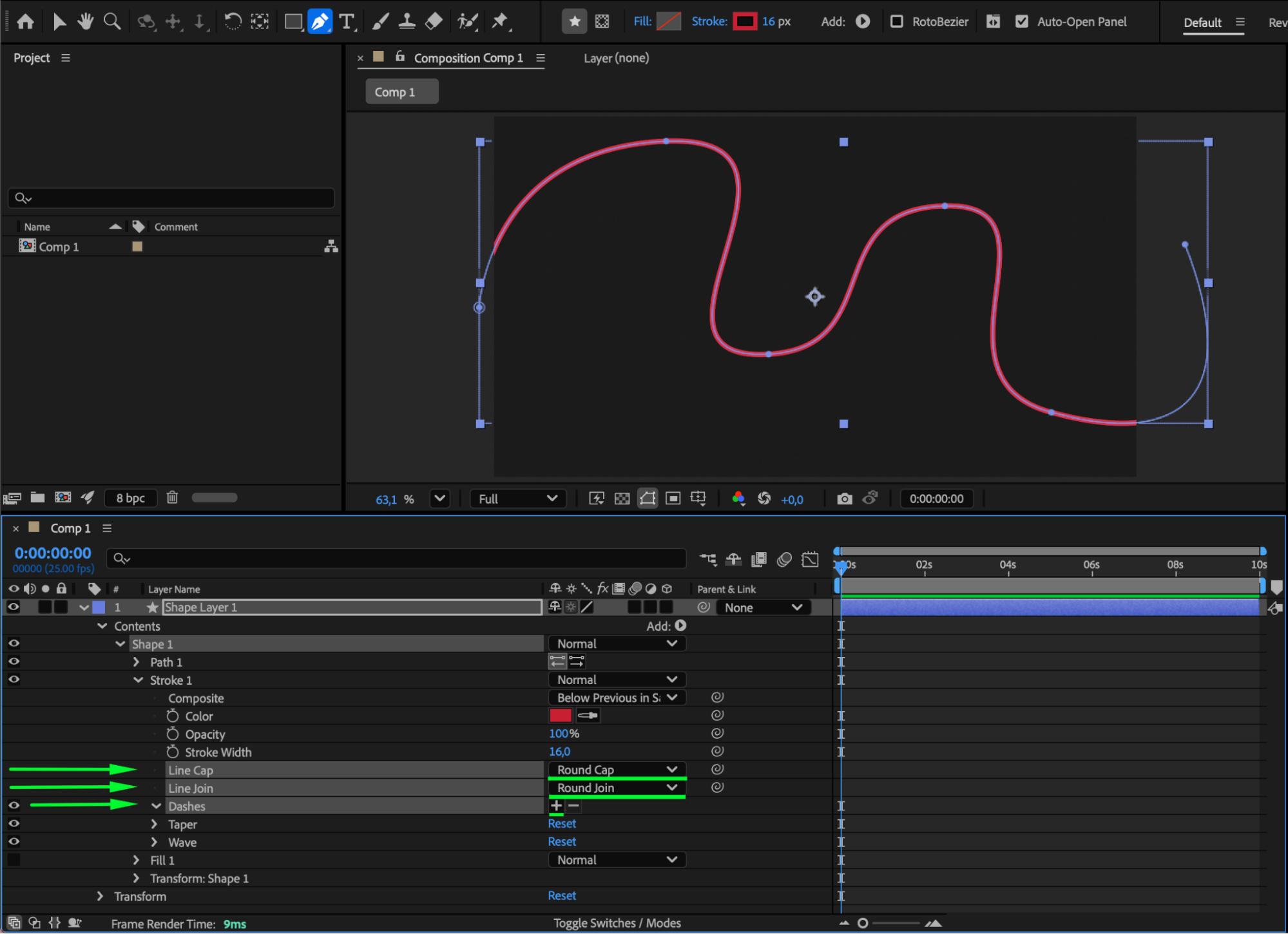Open Composite Below Previous dropdown
This screenshot has width=1288, height=934.
(617, 698)
